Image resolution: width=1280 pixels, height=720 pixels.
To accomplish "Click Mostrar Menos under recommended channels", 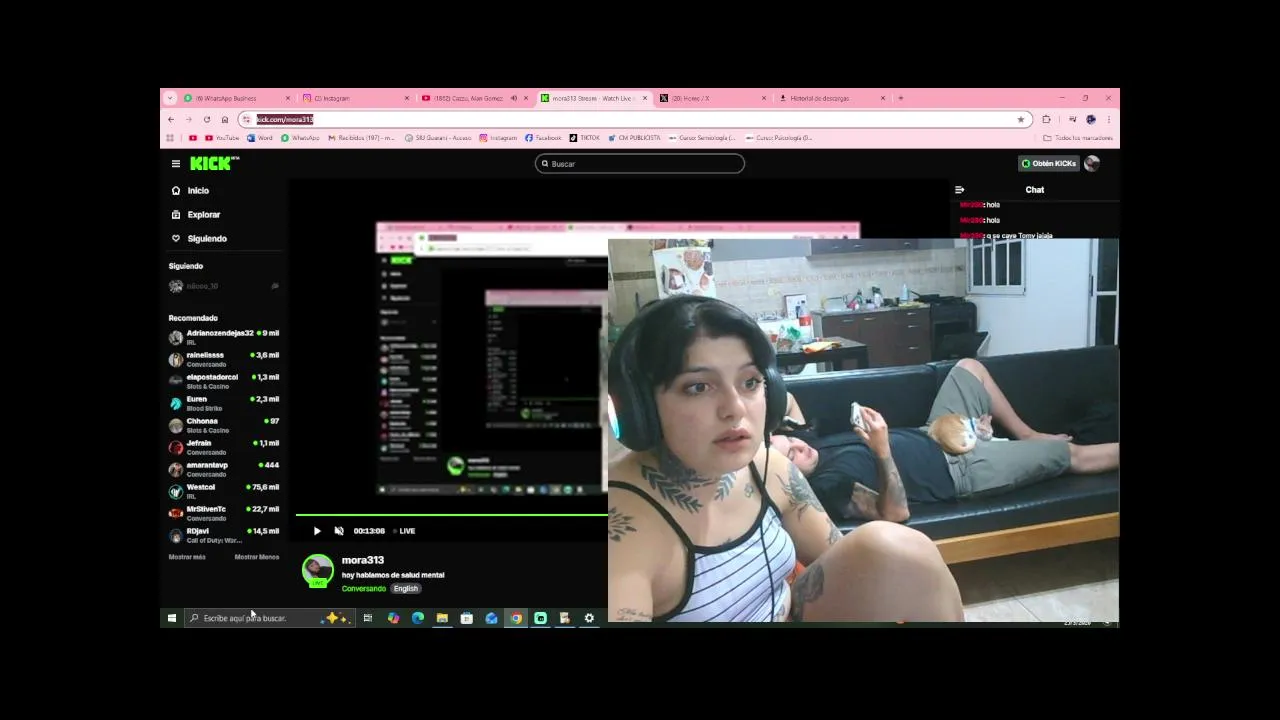I will click(257, 557).
